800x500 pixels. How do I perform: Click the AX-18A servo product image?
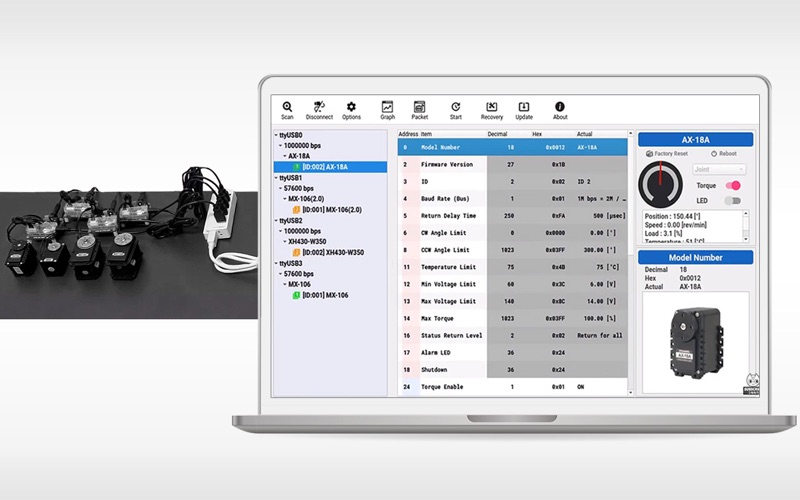tap(696, 342)
